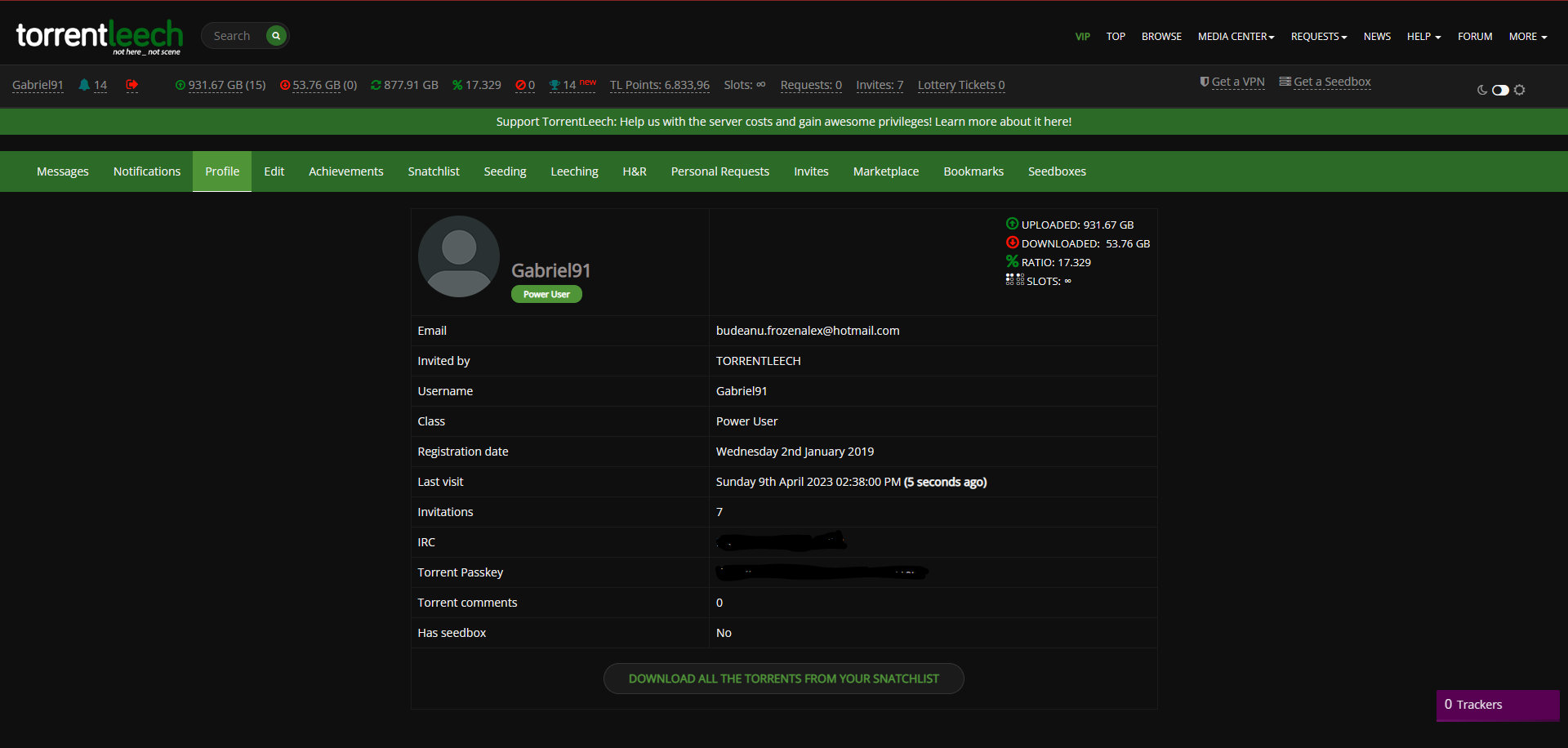Click the Power User class badge
1568x748 pixels.
coord(546,294)
